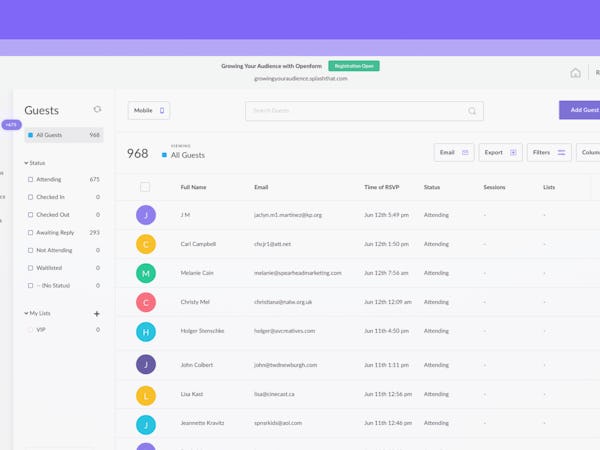Open the Columns button
The height and width of the screenshot is (450, 600).
coord(589,152)
